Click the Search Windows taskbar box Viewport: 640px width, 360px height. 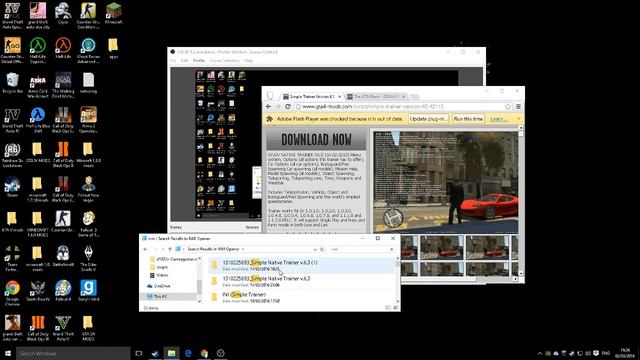click(x=73, y=353)
